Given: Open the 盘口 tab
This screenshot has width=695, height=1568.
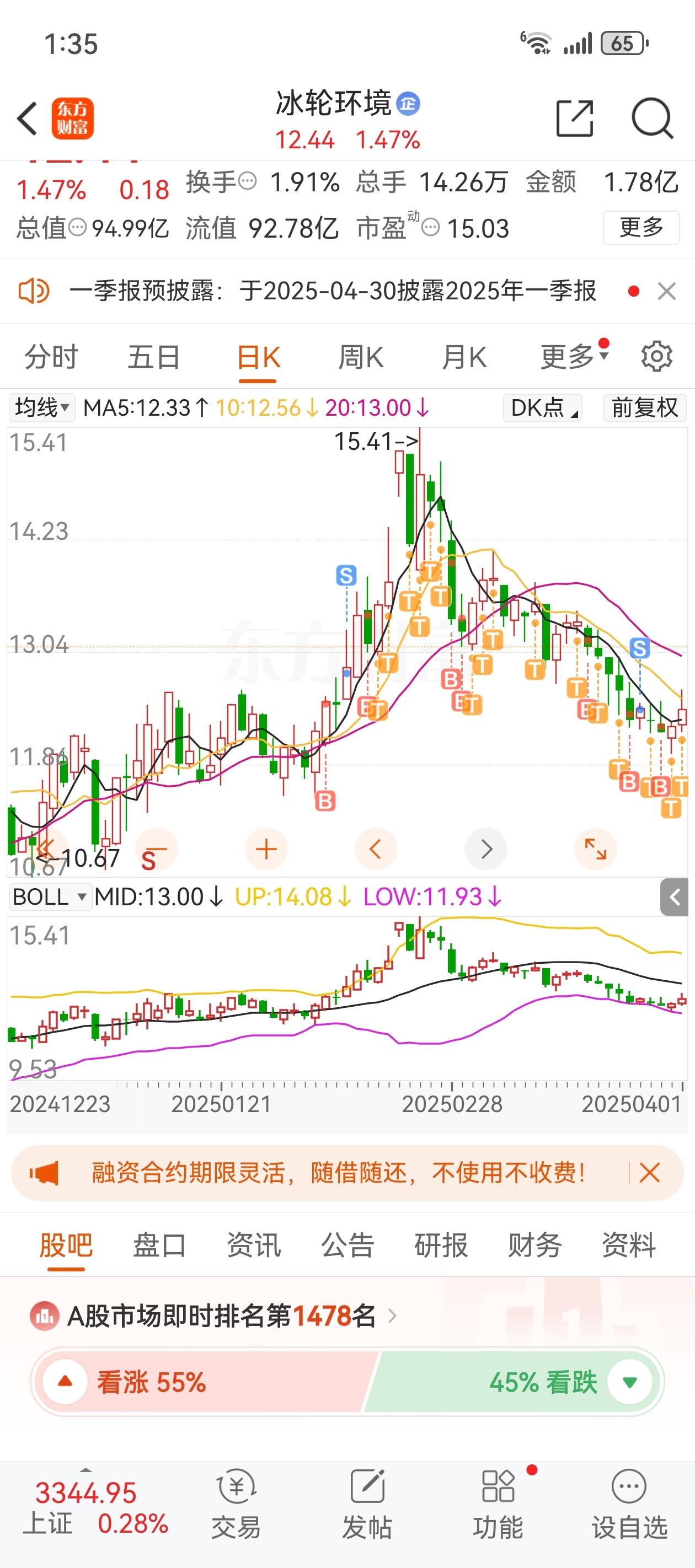Looking at the screenshot, I should tap(159, 1244).
